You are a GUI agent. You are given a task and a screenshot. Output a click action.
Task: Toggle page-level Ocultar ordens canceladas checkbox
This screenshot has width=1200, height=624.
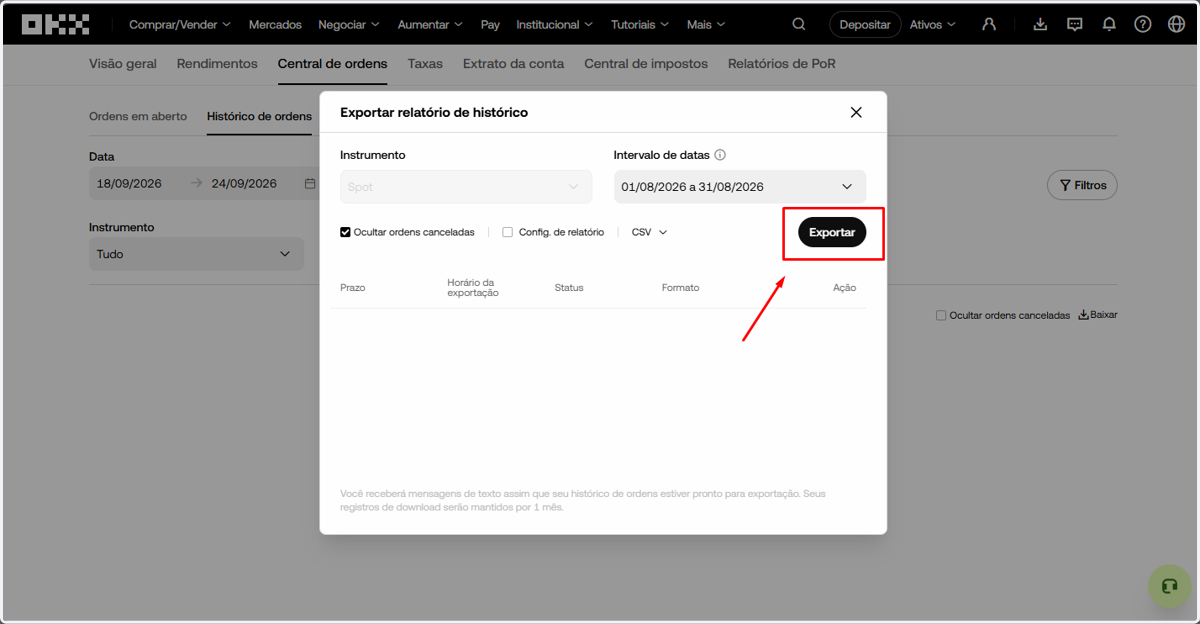(941, 315)
